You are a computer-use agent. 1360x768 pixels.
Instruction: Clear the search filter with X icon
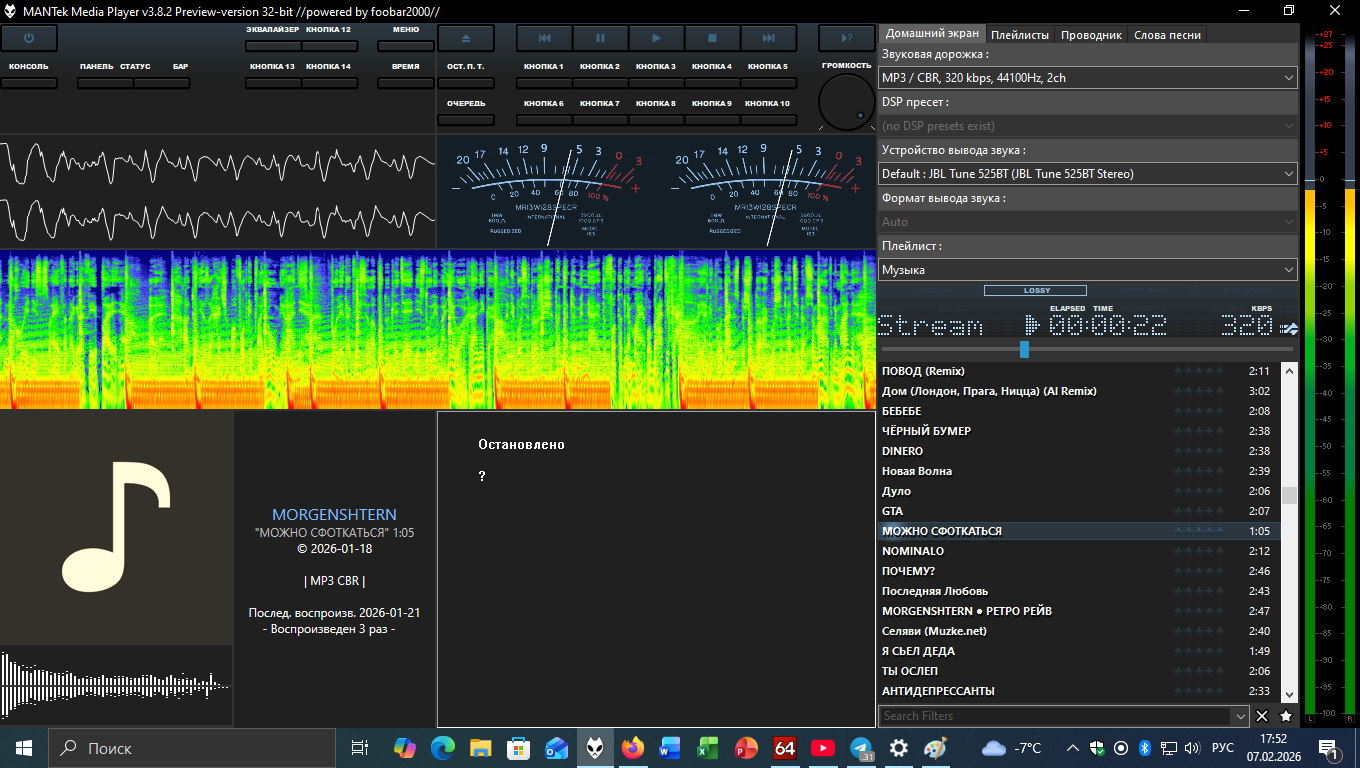1262,716
